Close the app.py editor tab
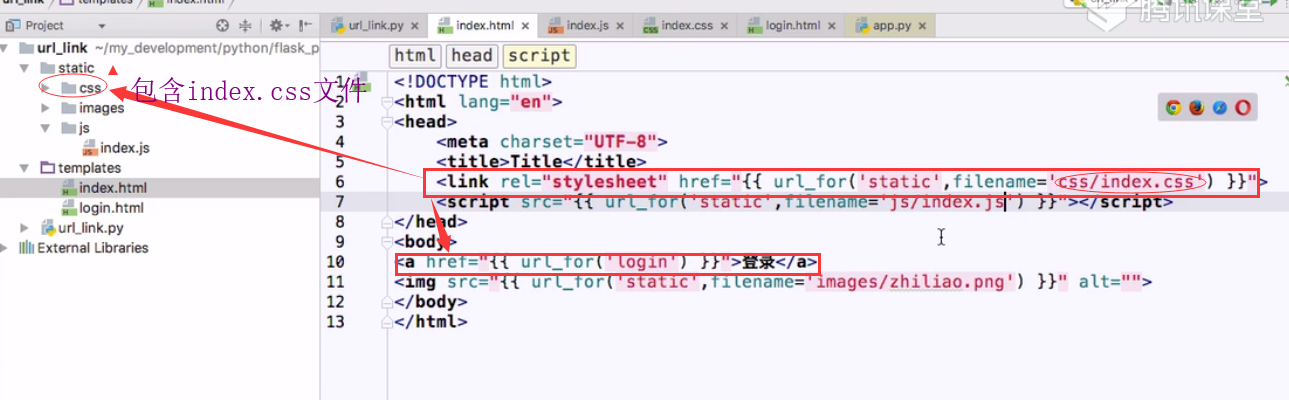1289x400 pixels. 921,27
